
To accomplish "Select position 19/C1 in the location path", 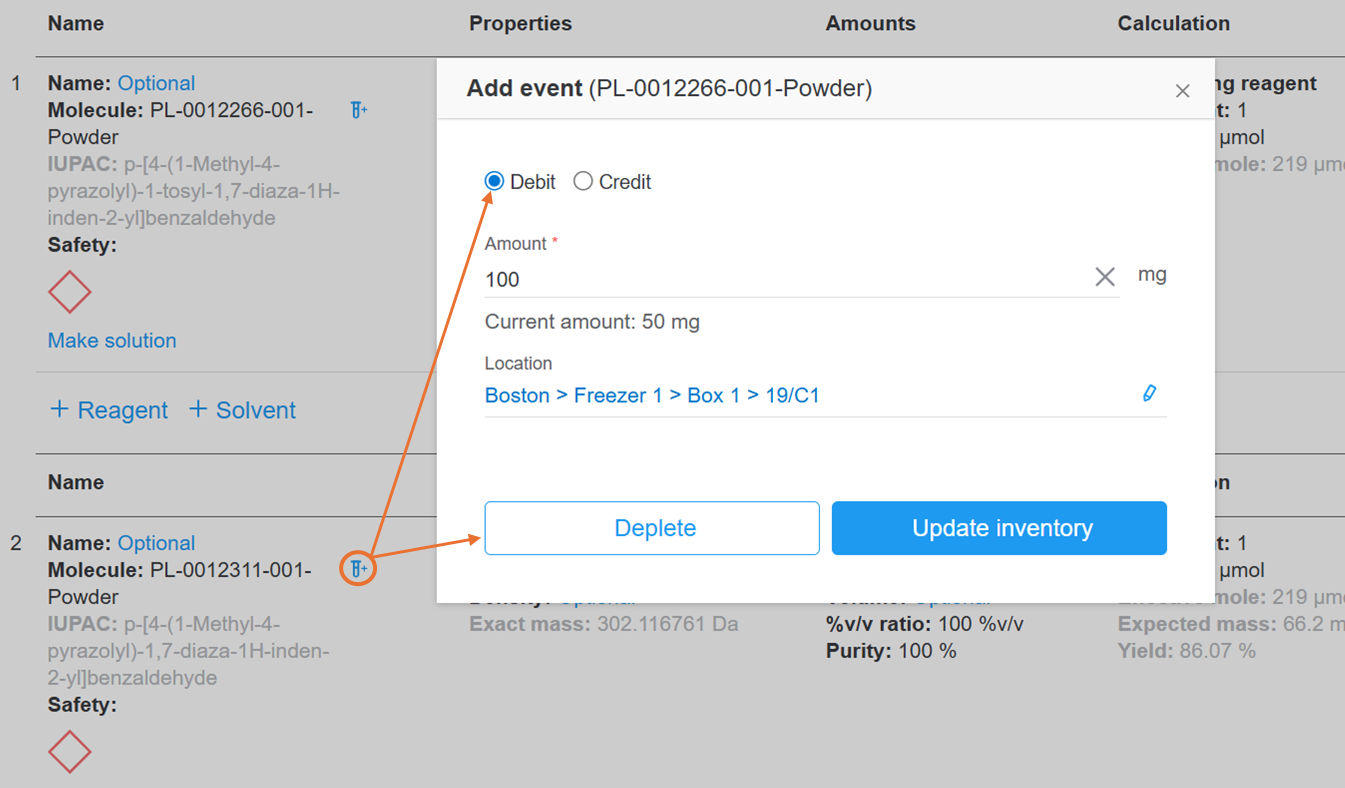I will pyautogui.click(x=788, y=394).
